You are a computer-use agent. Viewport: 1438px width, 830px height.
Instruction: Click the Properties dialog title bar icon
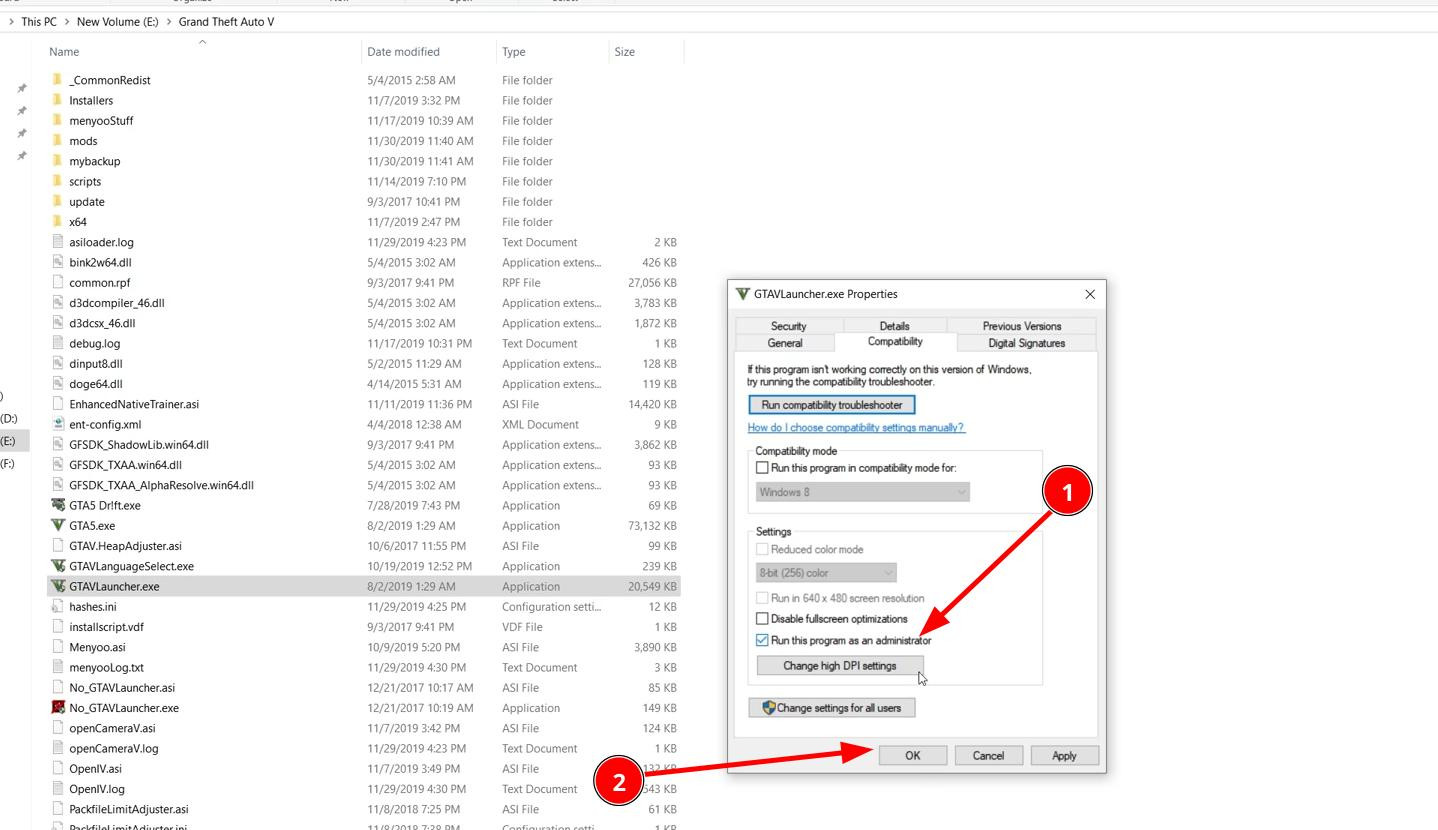coord(742,294)
